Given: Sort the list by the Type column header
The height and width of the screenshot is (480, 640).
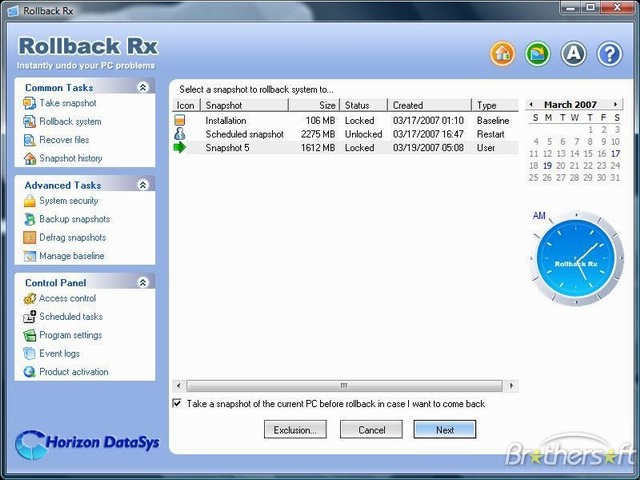Looking at the screenshot, I should pyautogui.click(x=495, y=105).
